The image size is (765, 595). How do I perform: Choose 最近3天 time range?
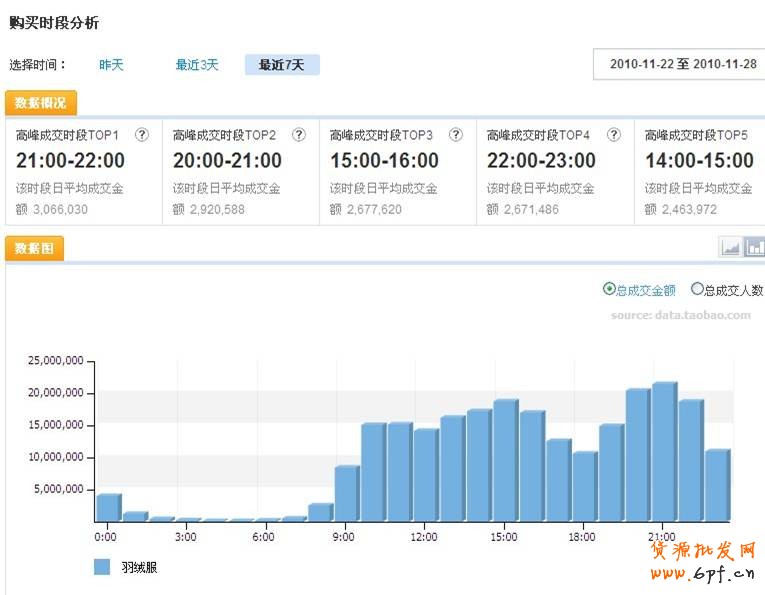[x=197, y=65]
